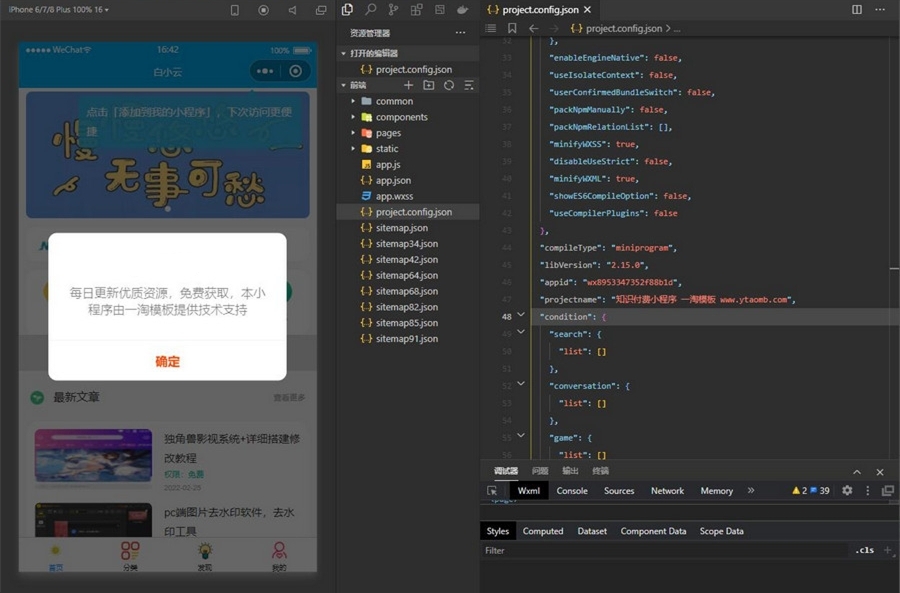Screen dimensions: 900x593
Task: Open the Network tab in debugger
Action: pos(667,491)
